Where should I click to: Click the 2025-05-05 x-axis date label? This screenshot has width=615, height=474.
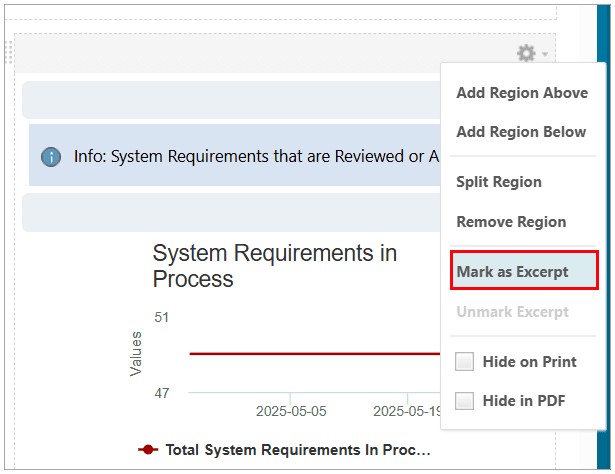pos(290,411)
